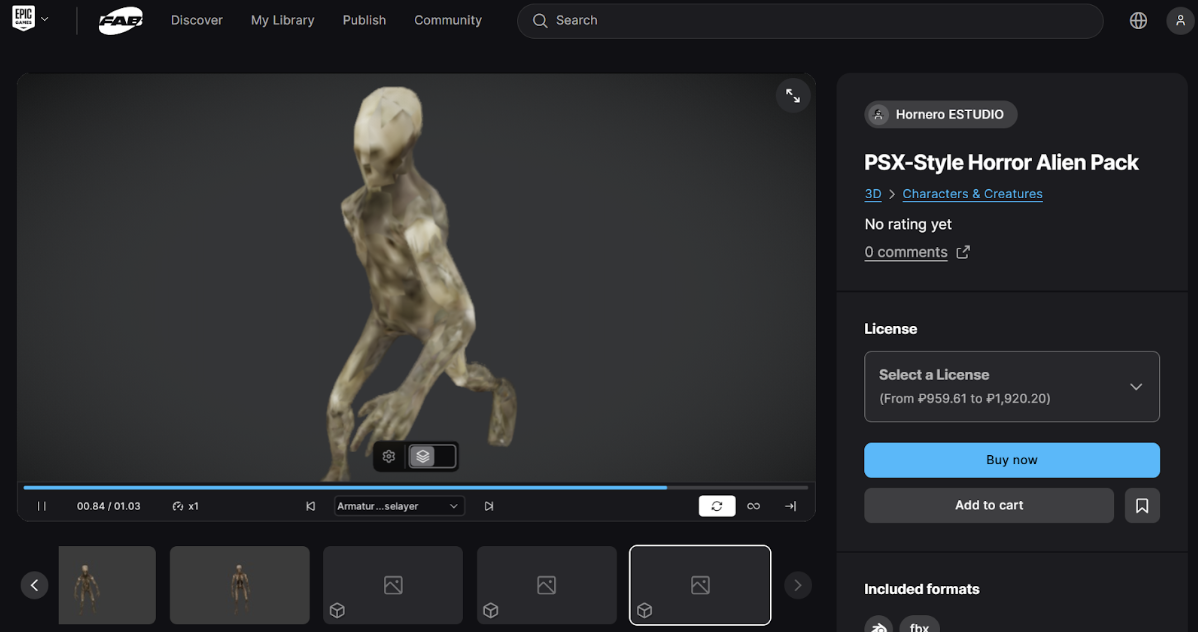Toggle the render layers switch
This screenshot has height=632, width=1198.
tap(431, 456)
